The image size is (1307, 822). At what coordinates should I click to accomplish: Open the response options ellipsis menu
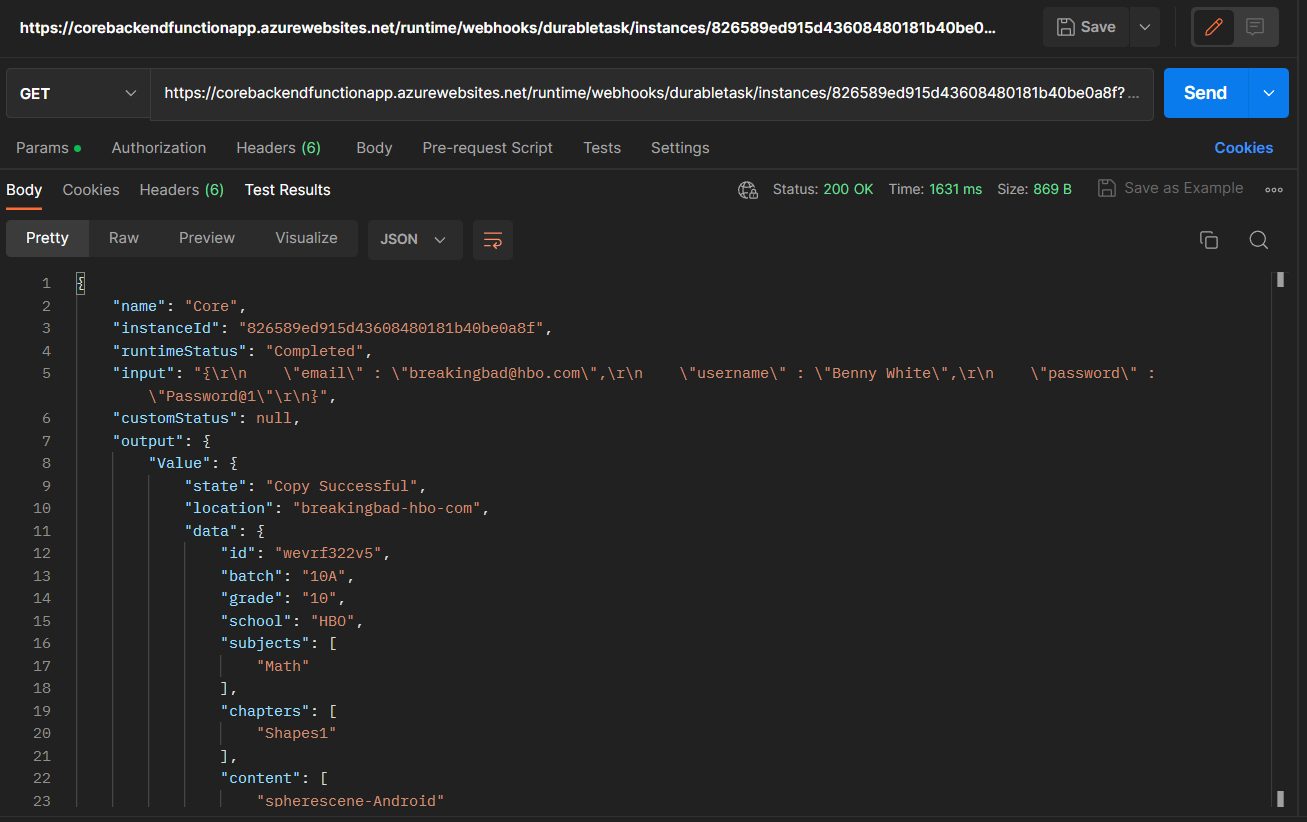[1274, 188]
